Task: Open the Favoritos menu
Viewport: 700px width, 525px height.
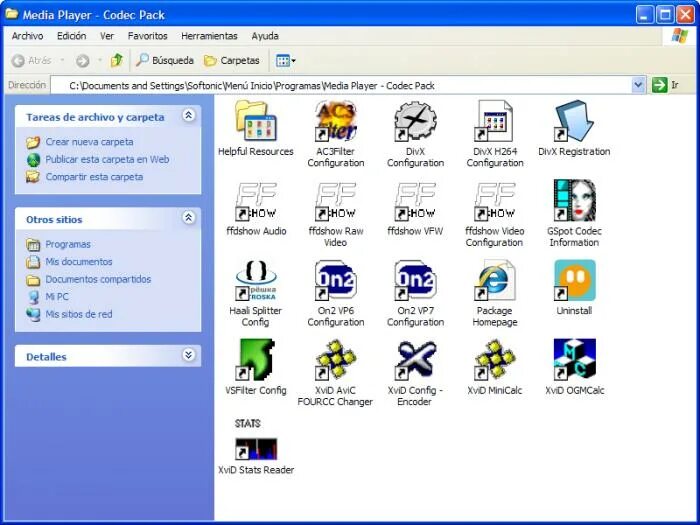Action: pos(147,36)
